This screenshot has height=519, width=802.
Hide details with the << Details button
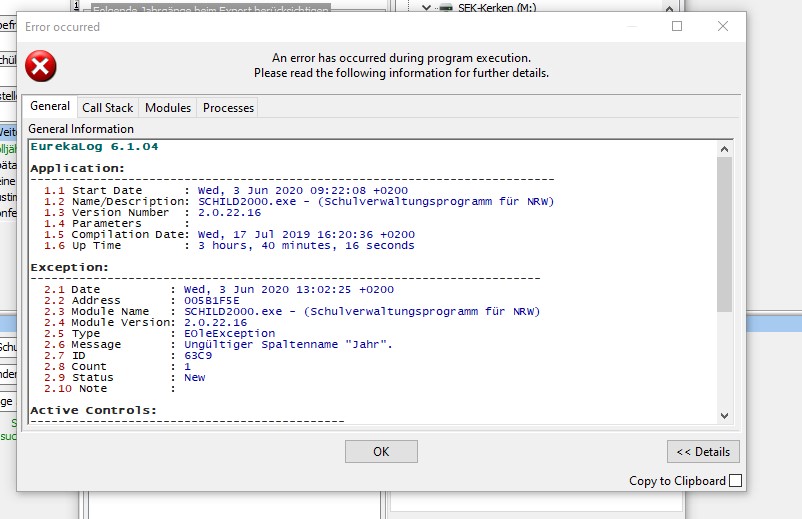click(703, 452)
